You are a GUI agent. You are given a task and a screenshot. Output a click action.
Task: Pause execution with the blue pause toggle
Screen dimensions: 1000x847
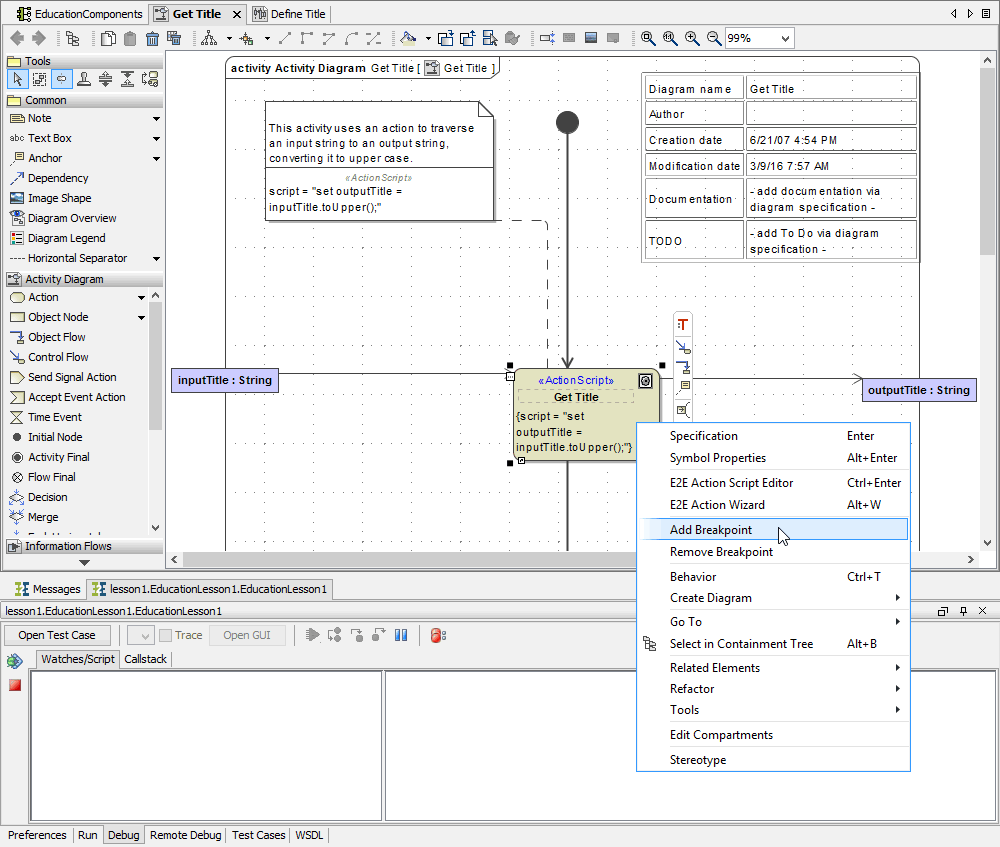tap(401, 634)
